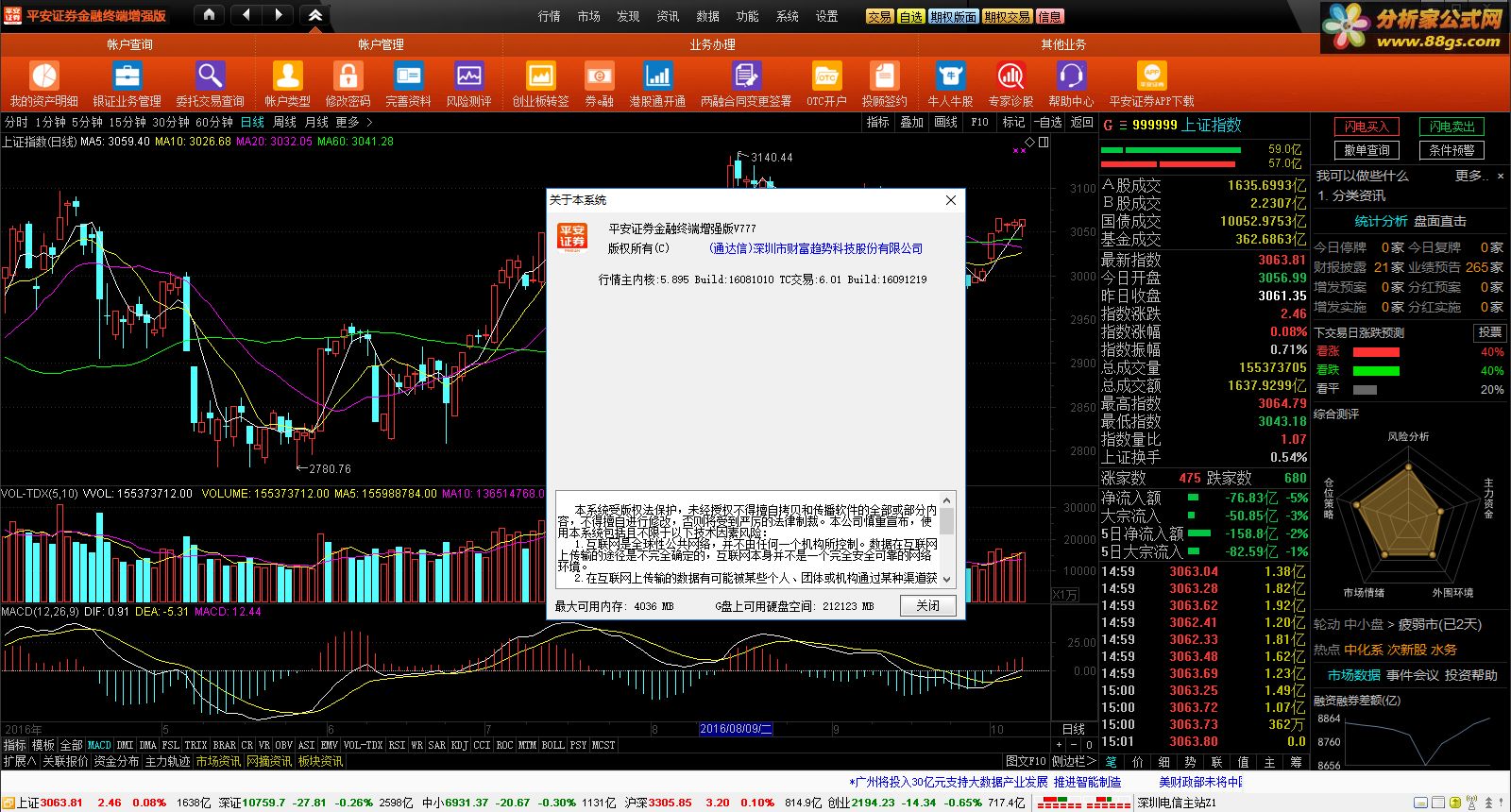The image size is (1511, 812).
Task: Click the gray 看平 vote bar
Action: [1365, 389]
